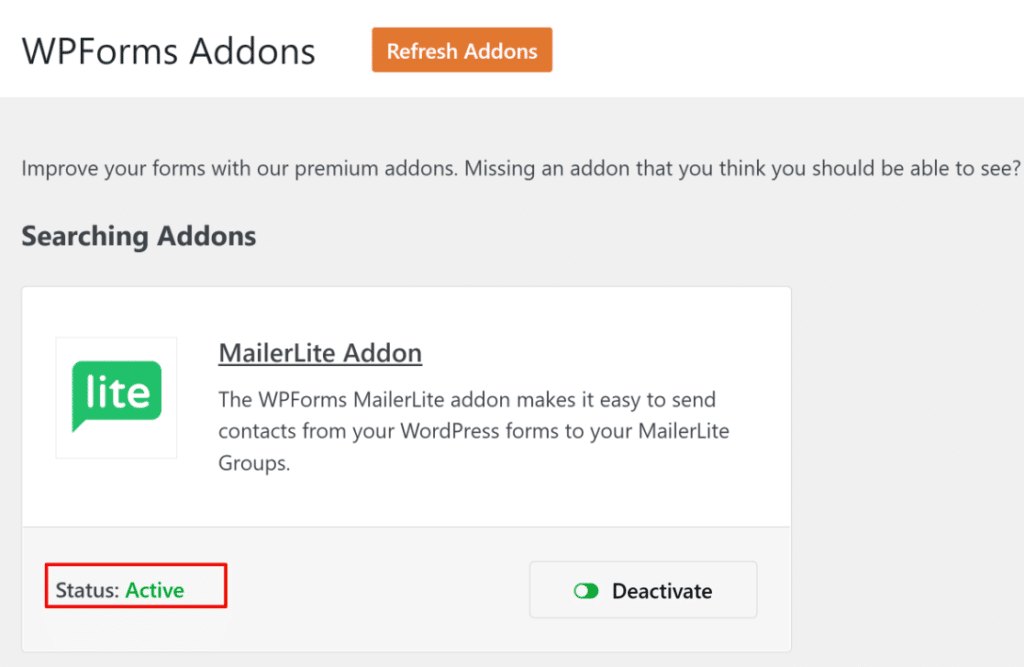The height and width of the screenshot is (667, 1024).
Task: Deactivate the MailerLite addon
Action: [642, 590]
